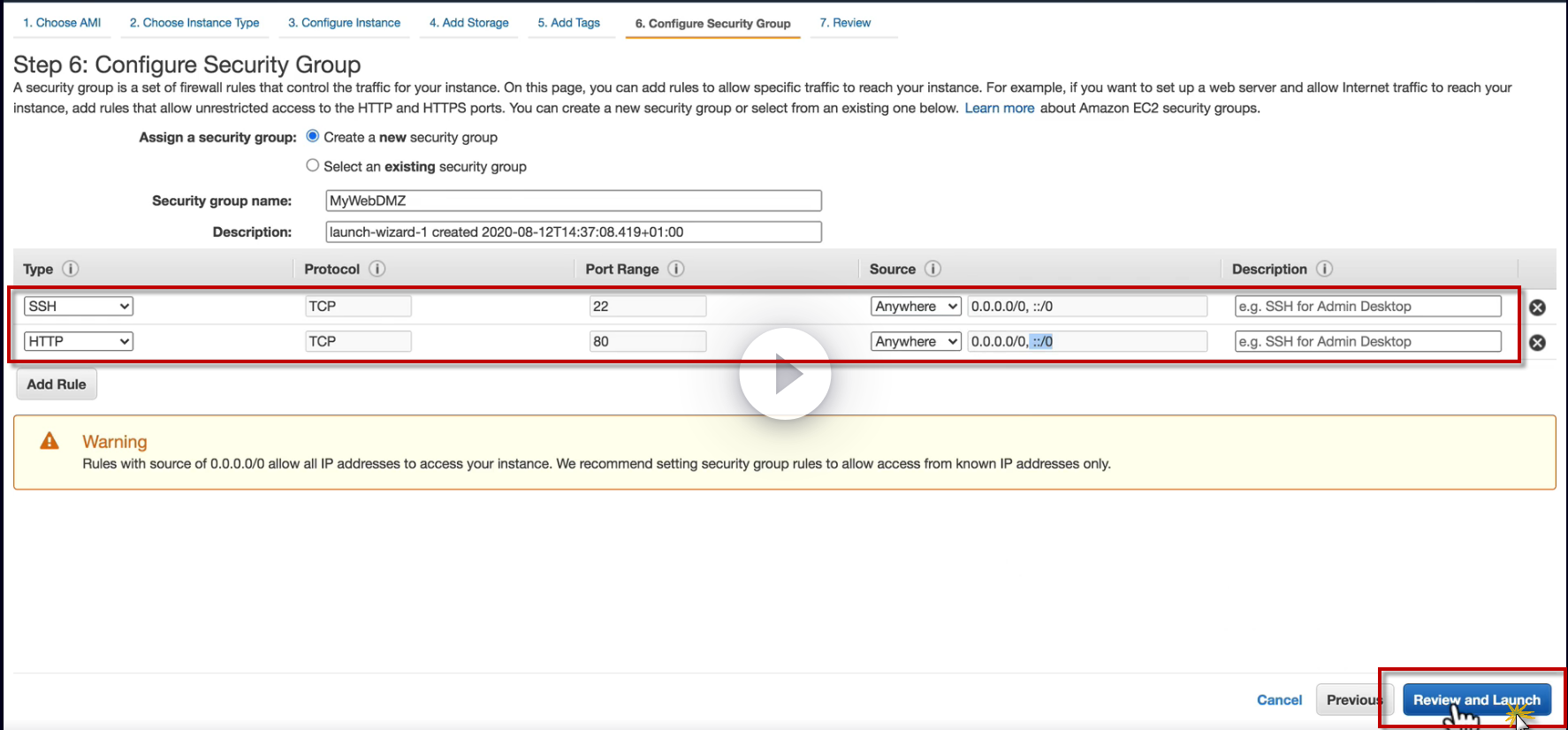Click the SSH rule port range 22 field
1568x730 pixels.
[x=648, y=306]
